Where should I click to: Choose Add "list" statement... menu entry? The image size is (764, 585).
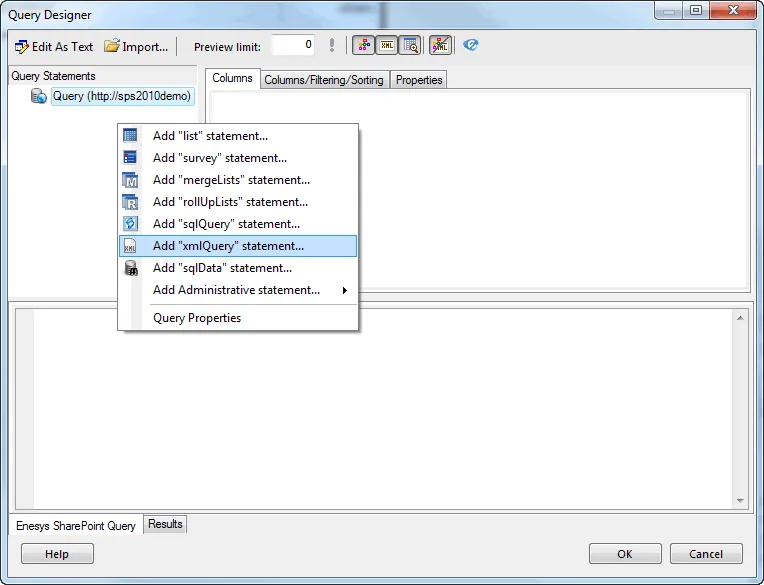[x=238, y=136]
